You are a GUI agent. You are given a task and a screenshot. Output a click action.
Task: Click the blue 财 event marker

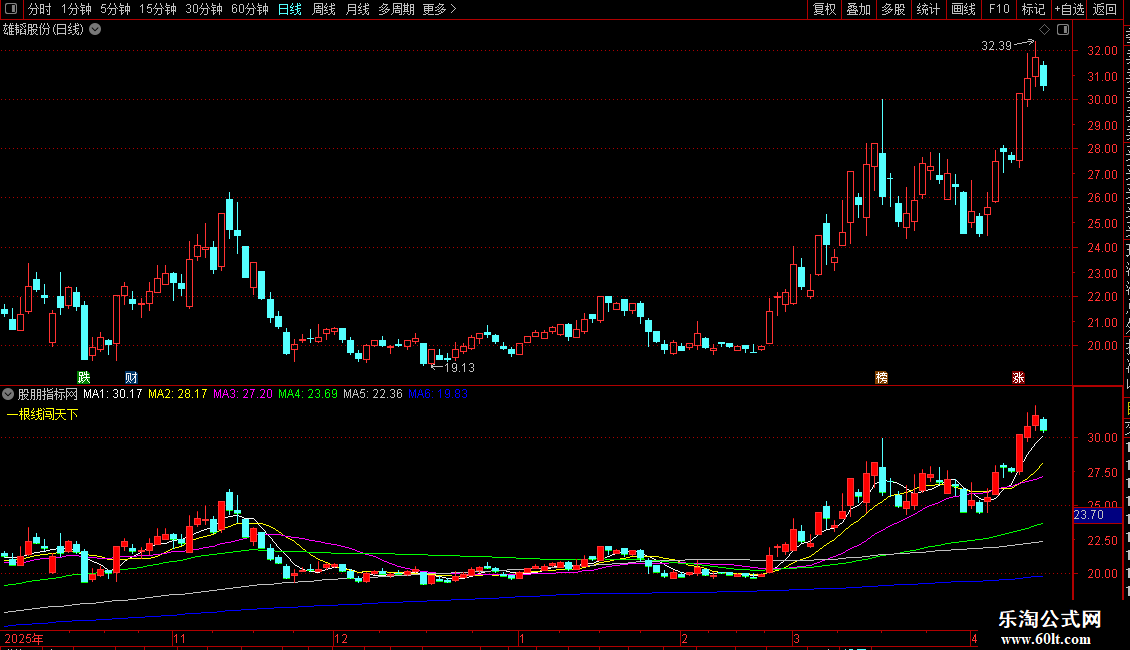coord(131,378)
